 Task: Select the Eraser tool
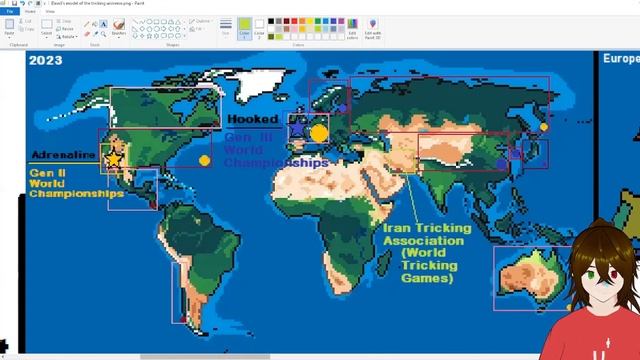[87, 34]
